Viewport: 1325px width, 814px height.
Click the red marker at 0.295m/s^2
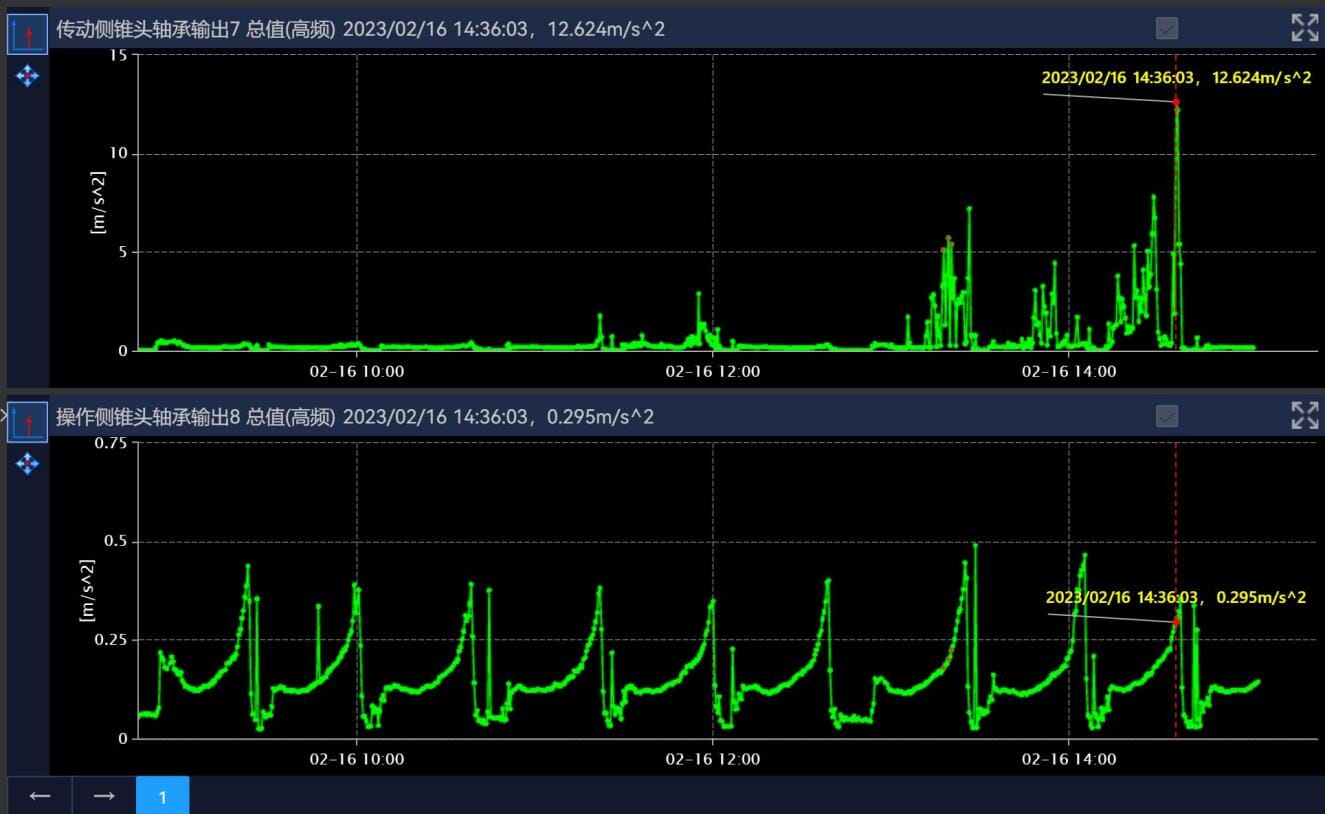1176,621
